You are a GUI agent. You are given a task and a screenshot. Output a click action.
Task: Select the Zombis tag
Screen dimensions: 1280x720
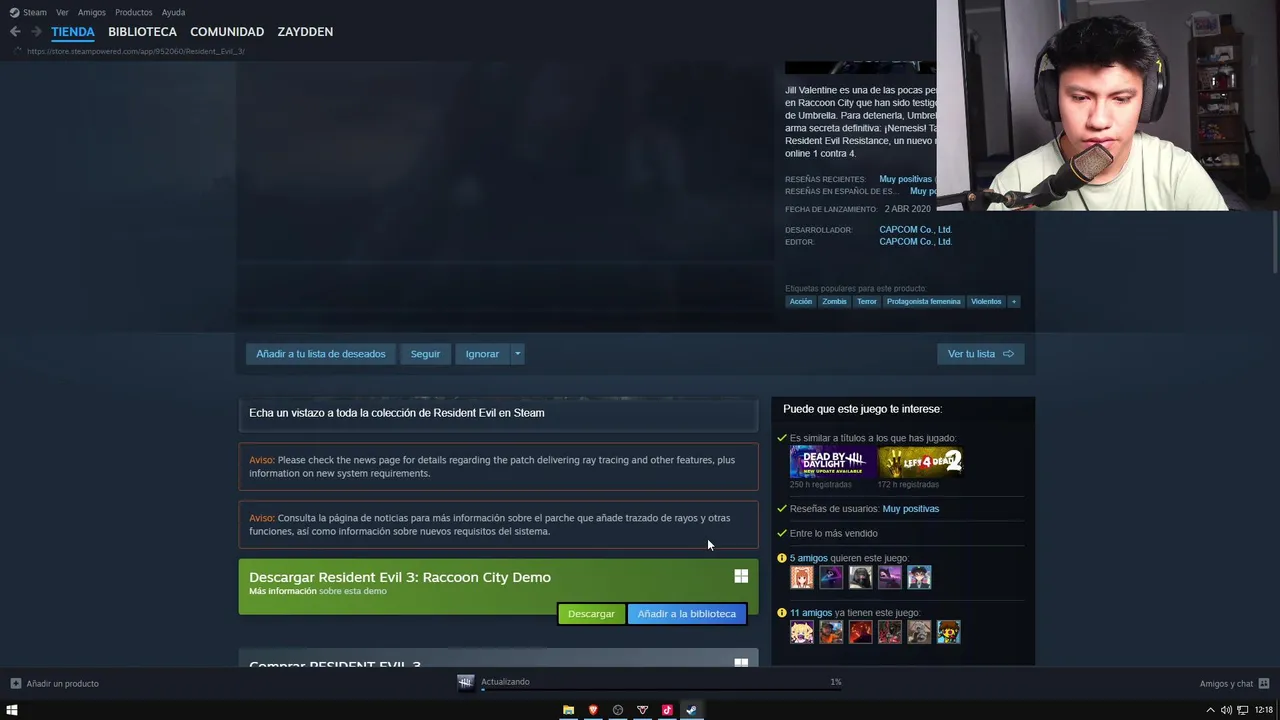click(x=834, y=301)
